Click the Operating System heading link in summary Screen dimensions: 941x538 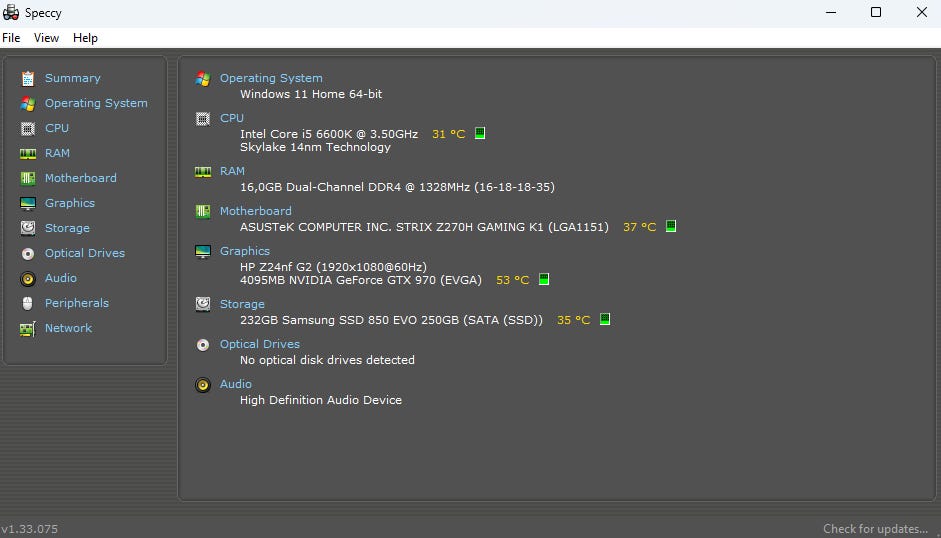tap(271, 78)
